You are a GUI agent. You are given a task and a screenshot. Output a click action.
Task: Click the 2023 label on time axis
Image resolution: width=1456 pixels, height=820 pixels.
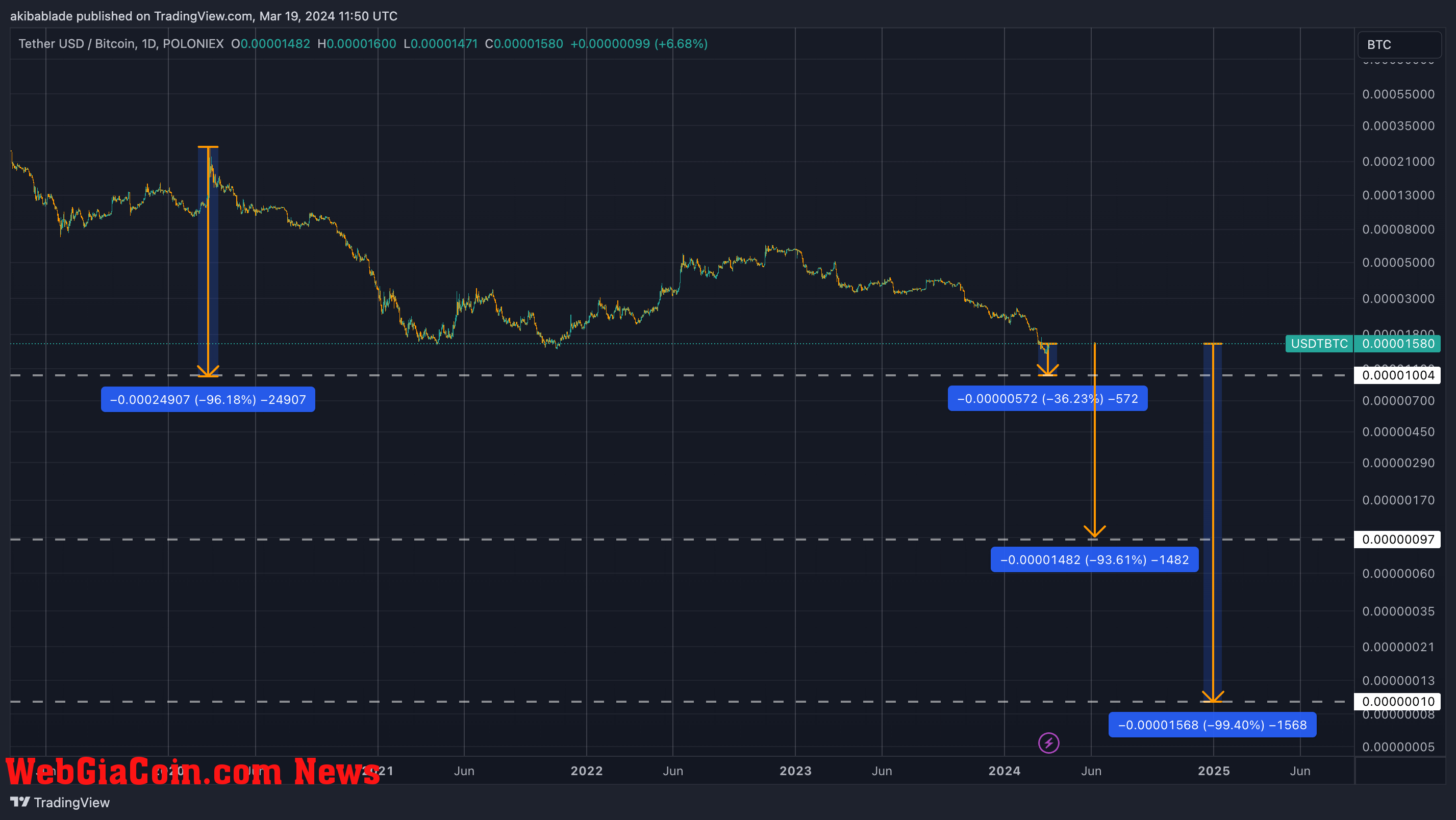coord(795,771)
